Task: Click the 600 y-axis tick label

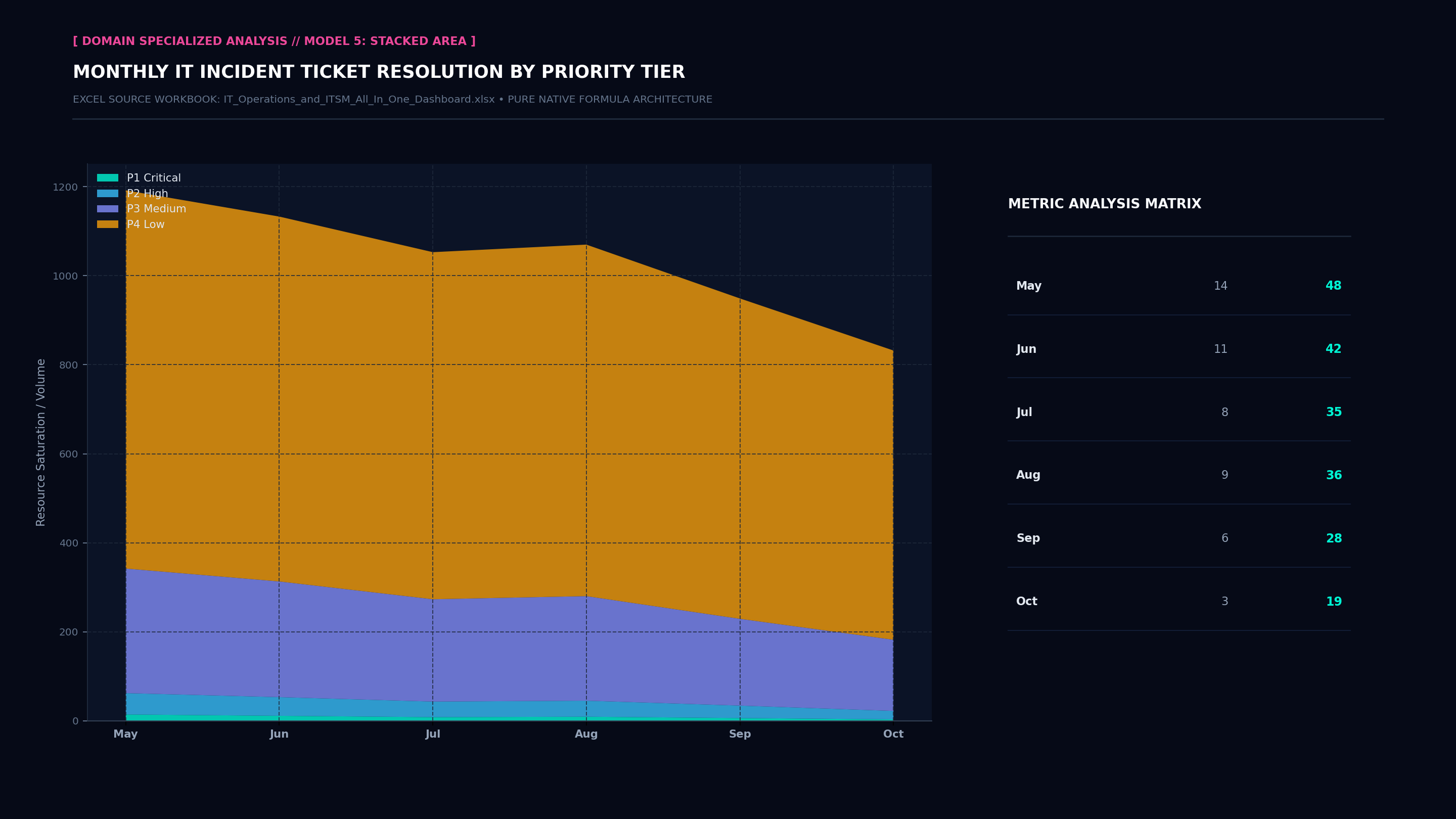Action: click(x=69, y=454)
